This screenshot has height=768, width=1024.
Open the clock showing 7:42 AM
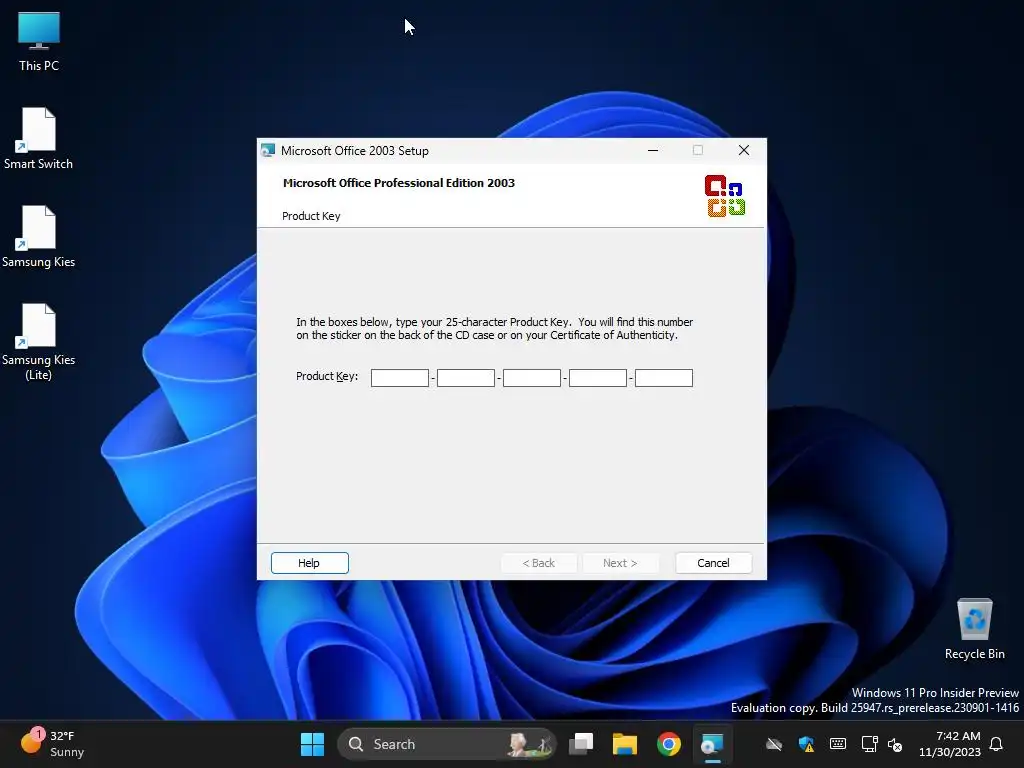tap(950, 744)
